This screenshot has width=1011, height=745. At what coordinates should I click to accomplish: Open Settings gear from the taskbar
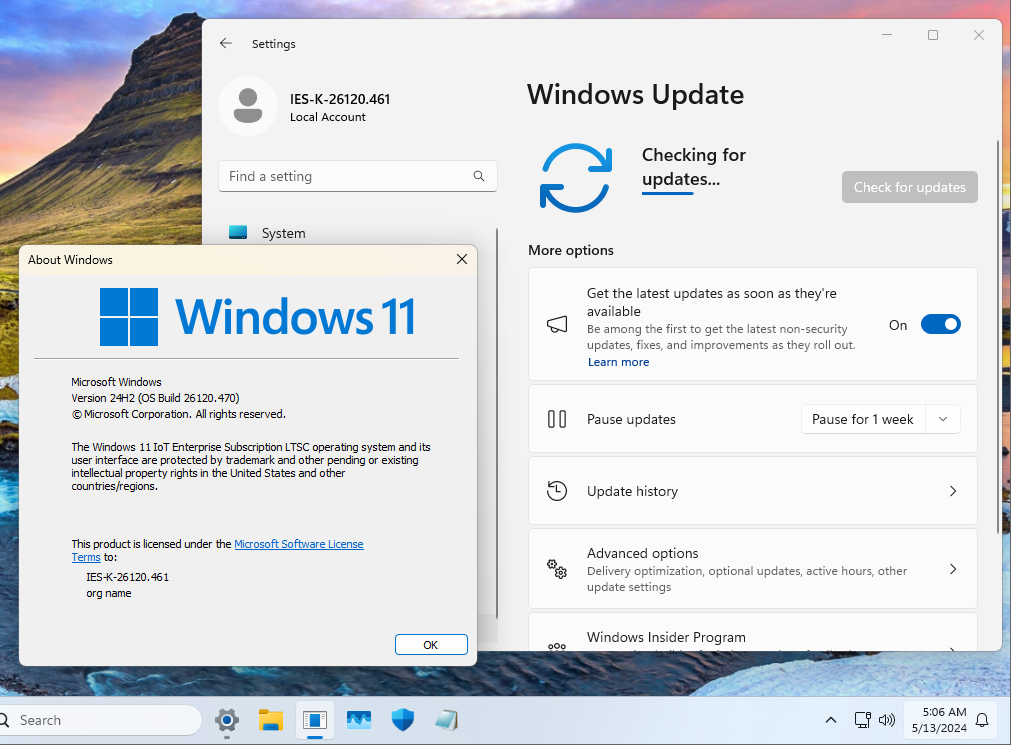pos(227,720)
